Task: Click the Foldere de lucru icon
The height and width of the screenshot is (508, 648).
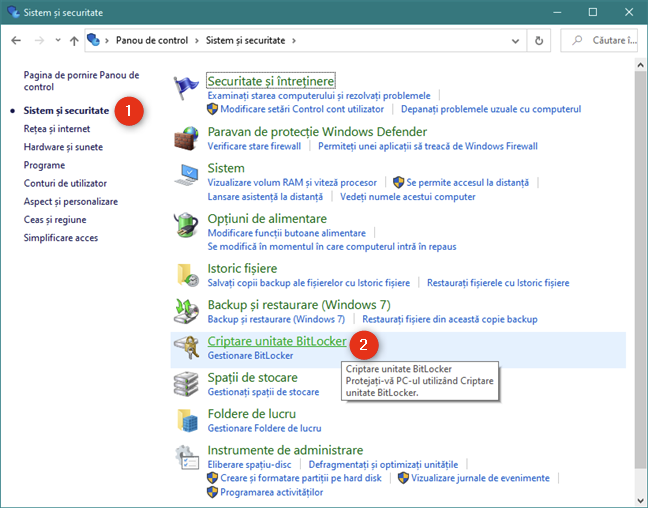Action: [187, 420]
